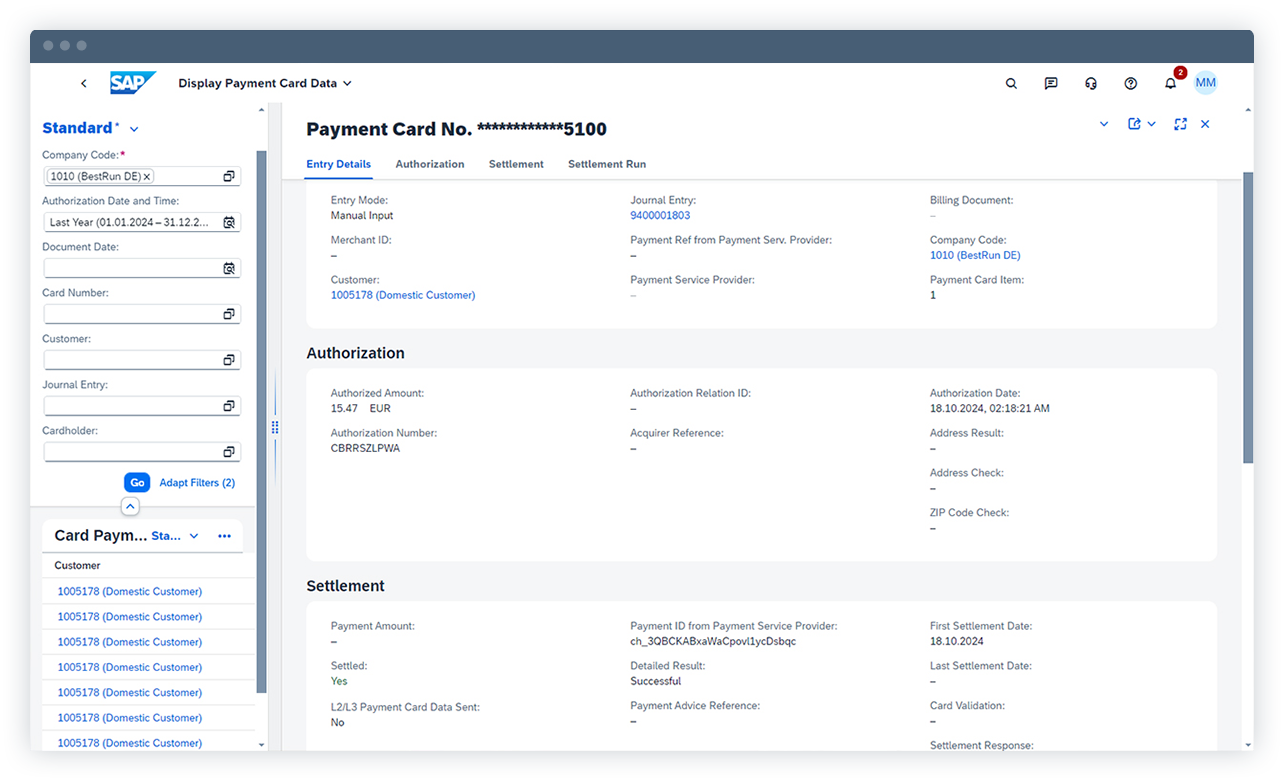Click the headset support icon
This screenshot has width=1284, height=780.
click(1091, 83)
